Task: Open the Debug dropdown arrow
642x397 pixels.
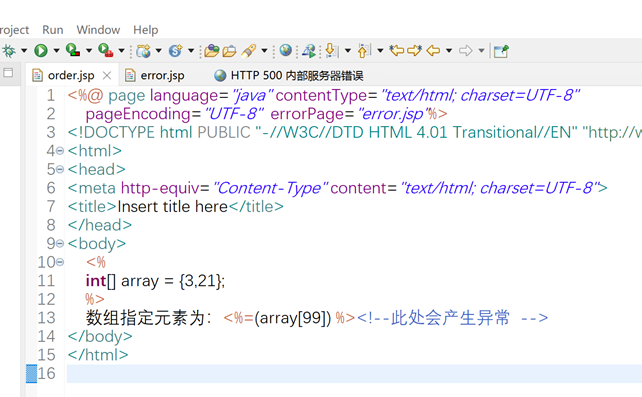Action: [24, 51]
